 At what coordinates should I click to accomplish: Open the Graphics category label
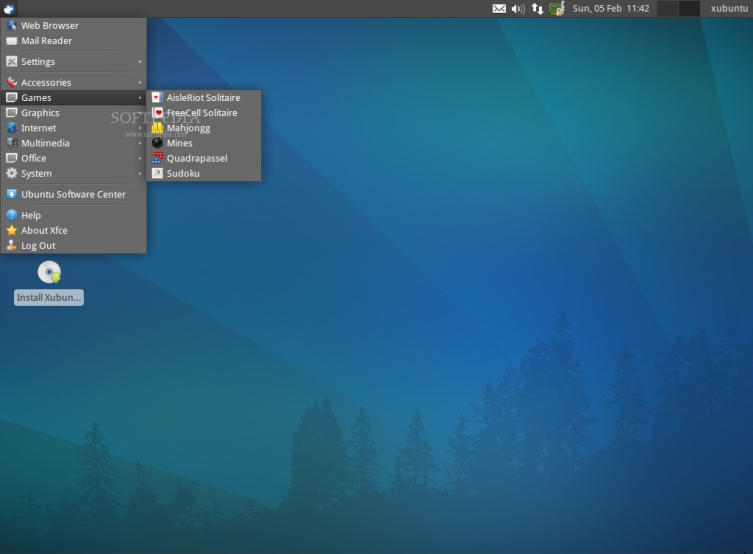(x=40, y=113)
